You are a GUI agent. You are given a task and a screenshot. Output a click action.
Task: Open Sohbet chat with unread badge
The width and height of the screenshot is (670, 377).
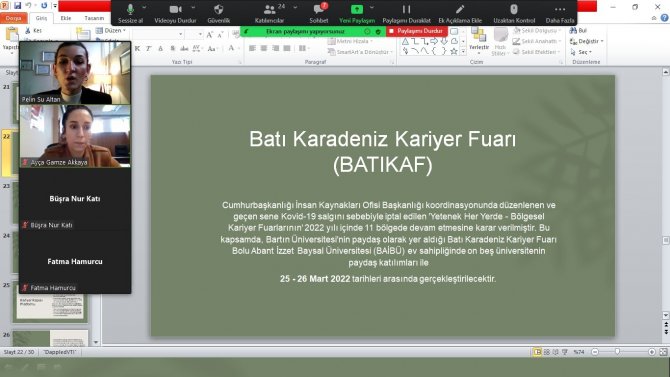[319, 13]
